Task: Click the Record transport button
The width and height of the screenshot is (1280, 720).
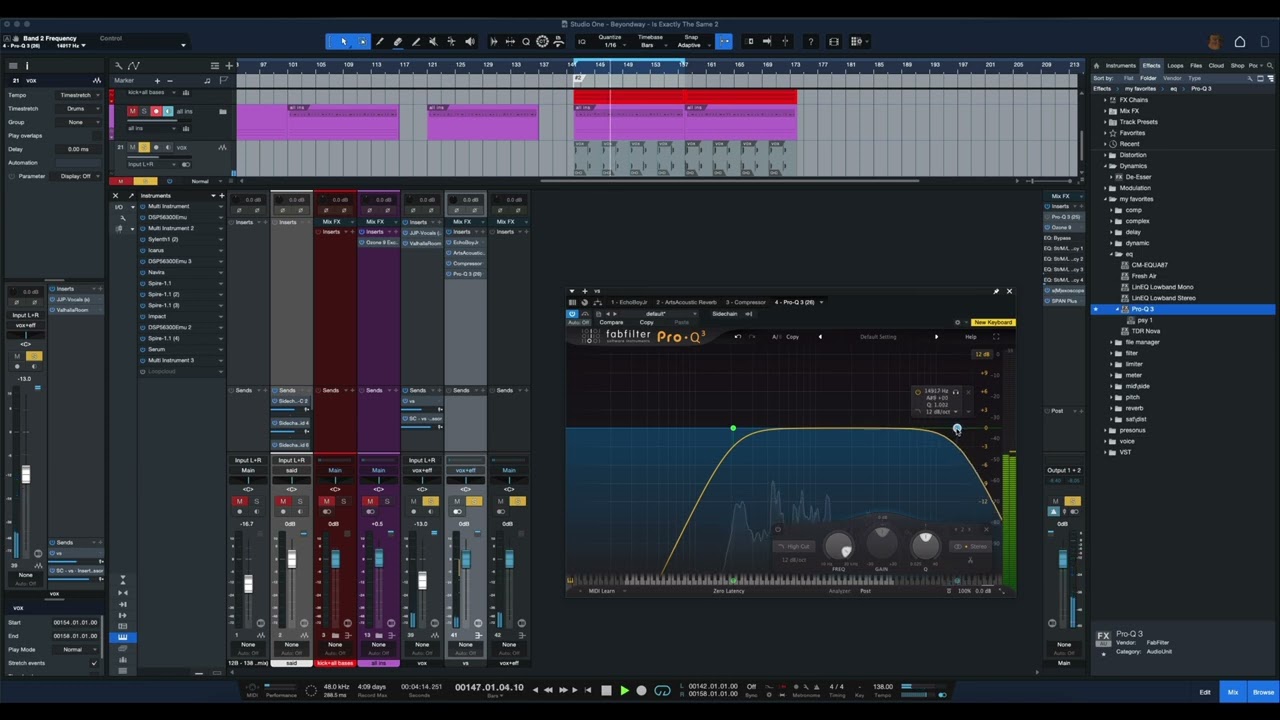Action: (x=641, y=690)
